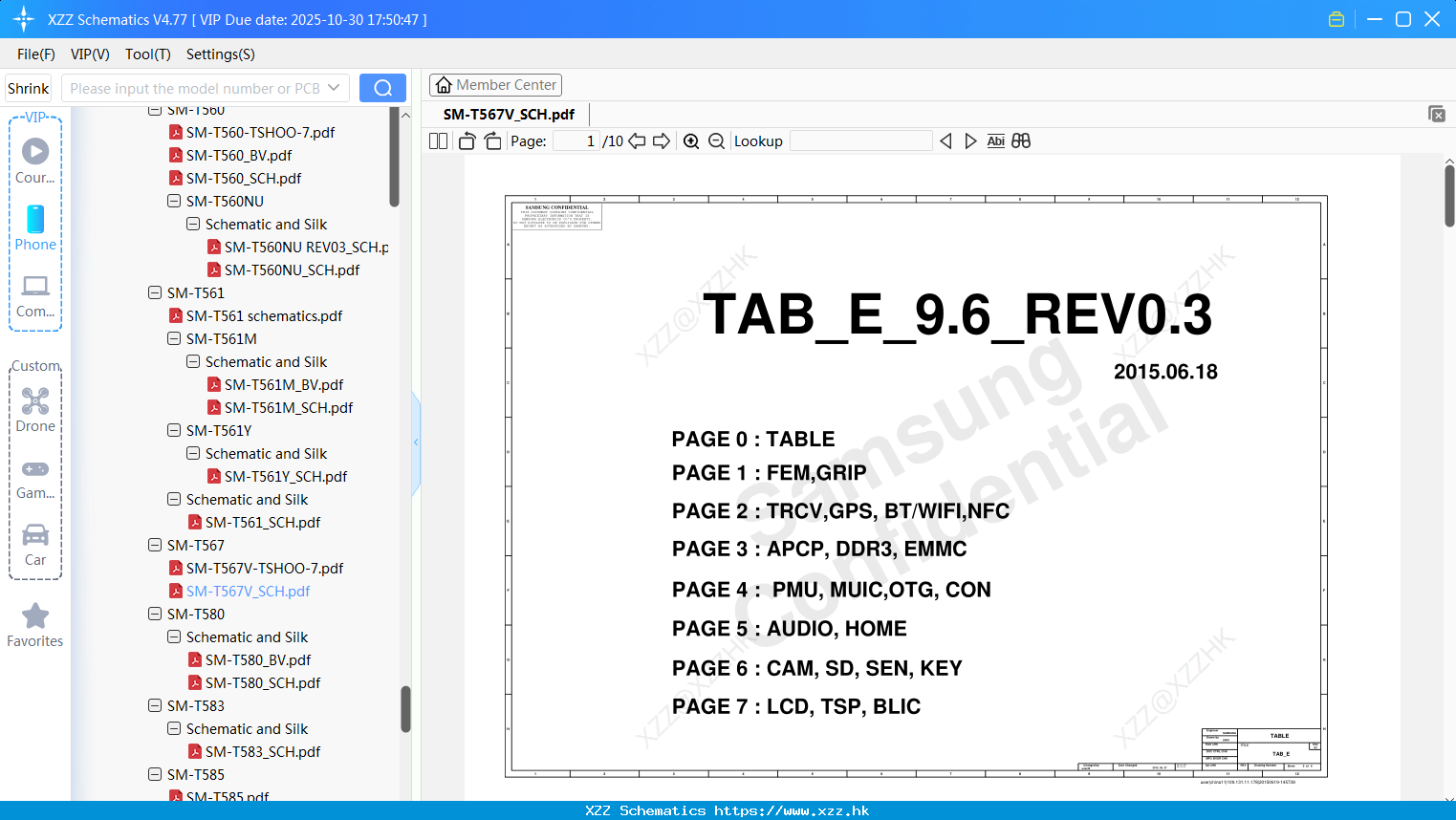Collapse the SM-T567 node
This screenshot has width=1456, height=820.
click(155, 545)
